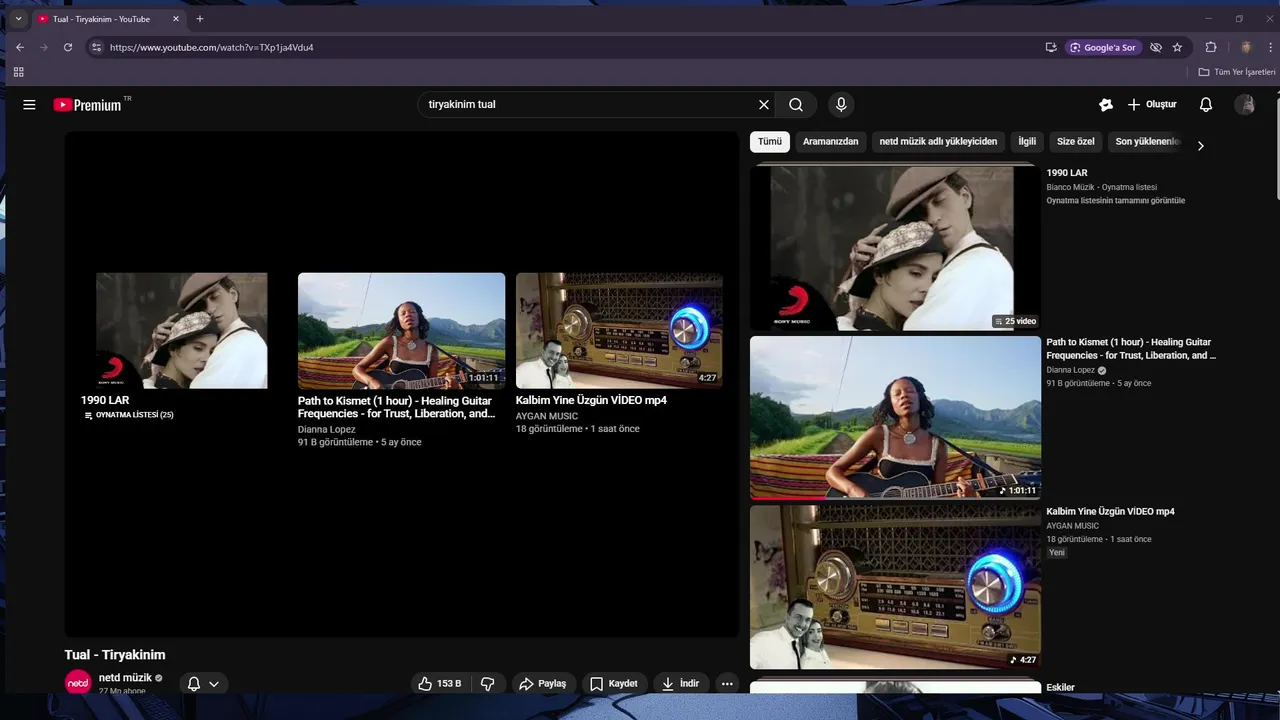Open the browser extensions puzzle icon
Screen dimensions: 1280x720
tap(1211, 47)
